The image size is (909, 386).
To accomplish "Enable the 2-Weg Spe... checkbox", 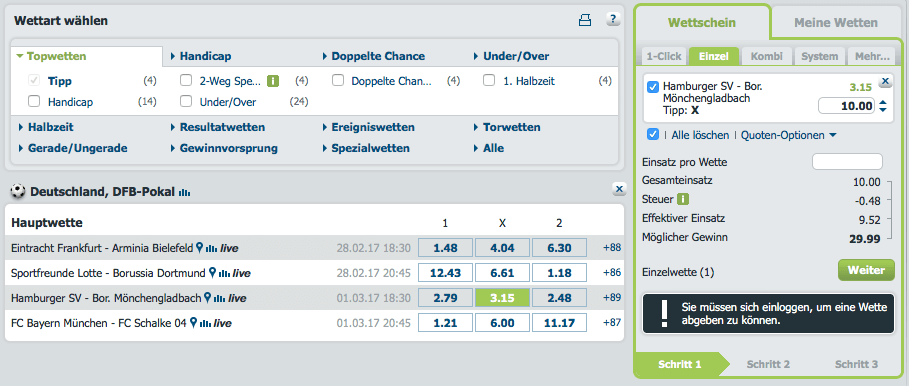I will [186, 81].
